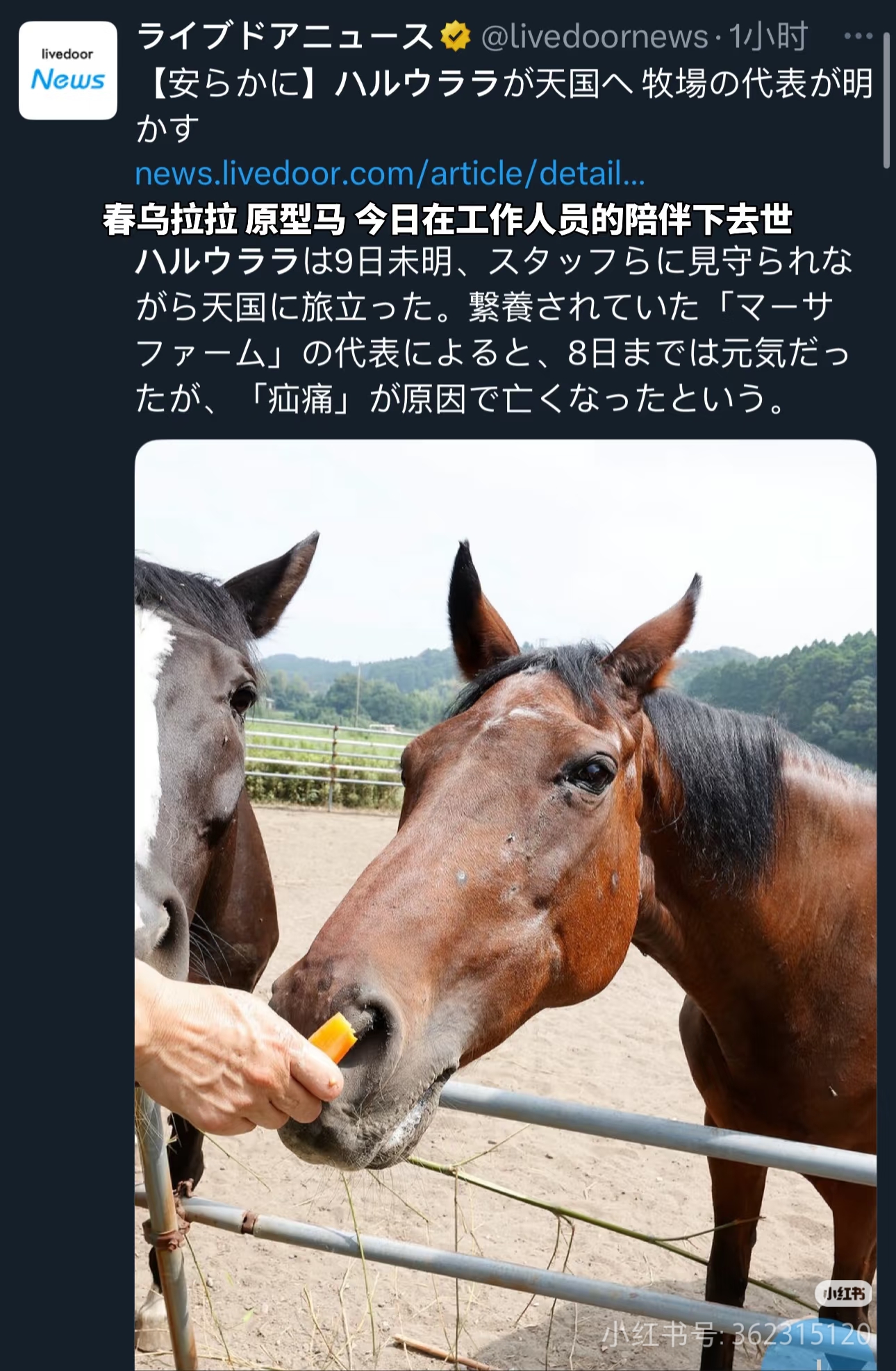Tap the 小红书 logo watermark
Image resolution: width=896 pixels, height=1371 pixels.
tap(843, 1293)
